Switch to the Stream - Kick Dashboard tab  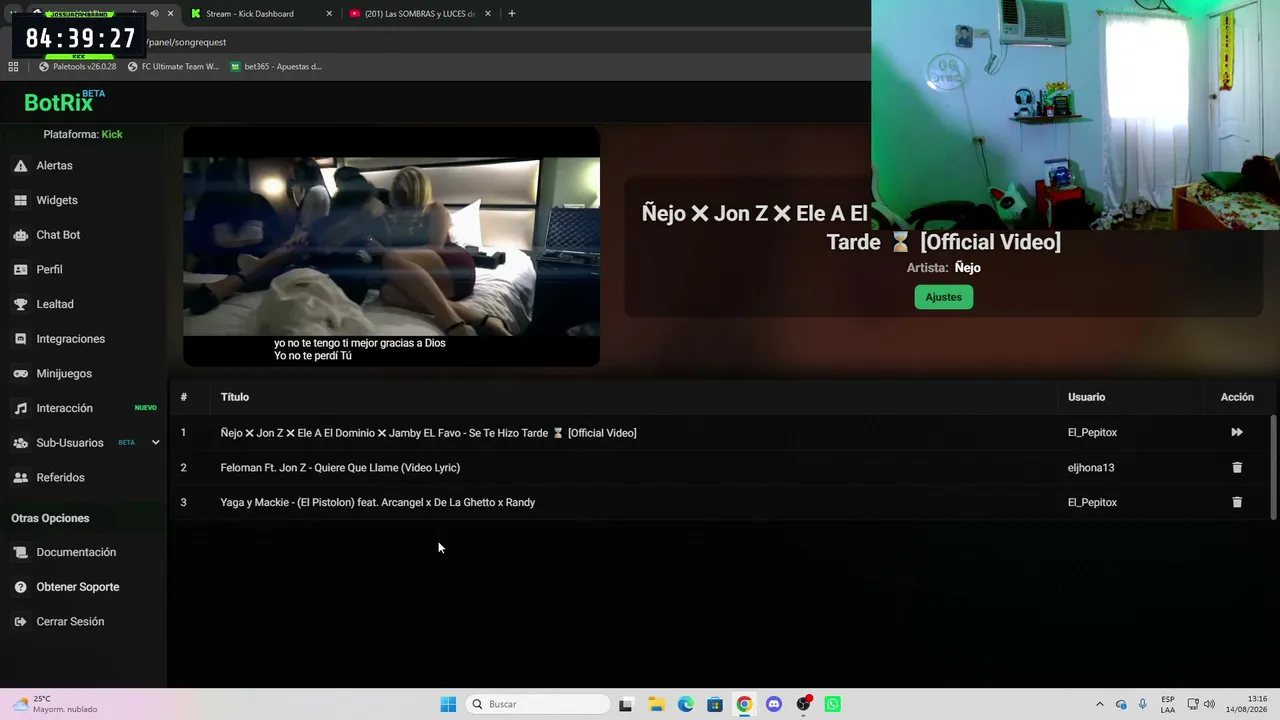click(x=260, y=14)
